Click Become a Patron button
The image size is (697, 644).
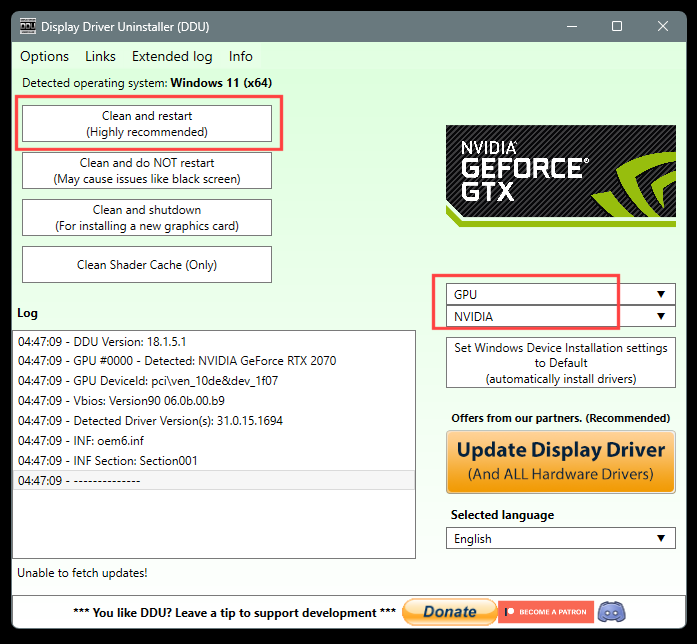pyautogui.click(x=546, y=612)
